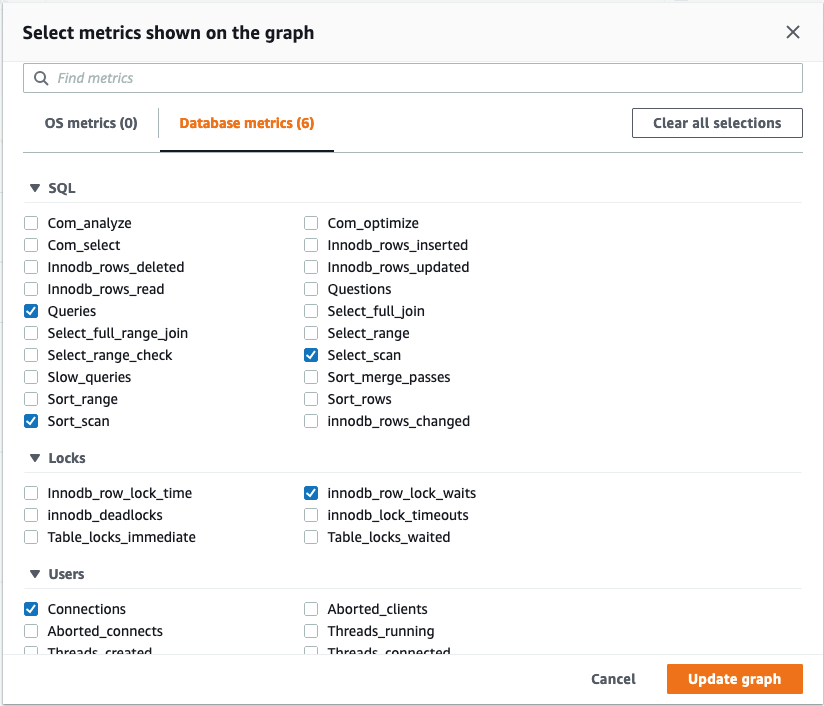Collapse the Users section
This screenshot has width=824, height=706.
coord(35,574)
